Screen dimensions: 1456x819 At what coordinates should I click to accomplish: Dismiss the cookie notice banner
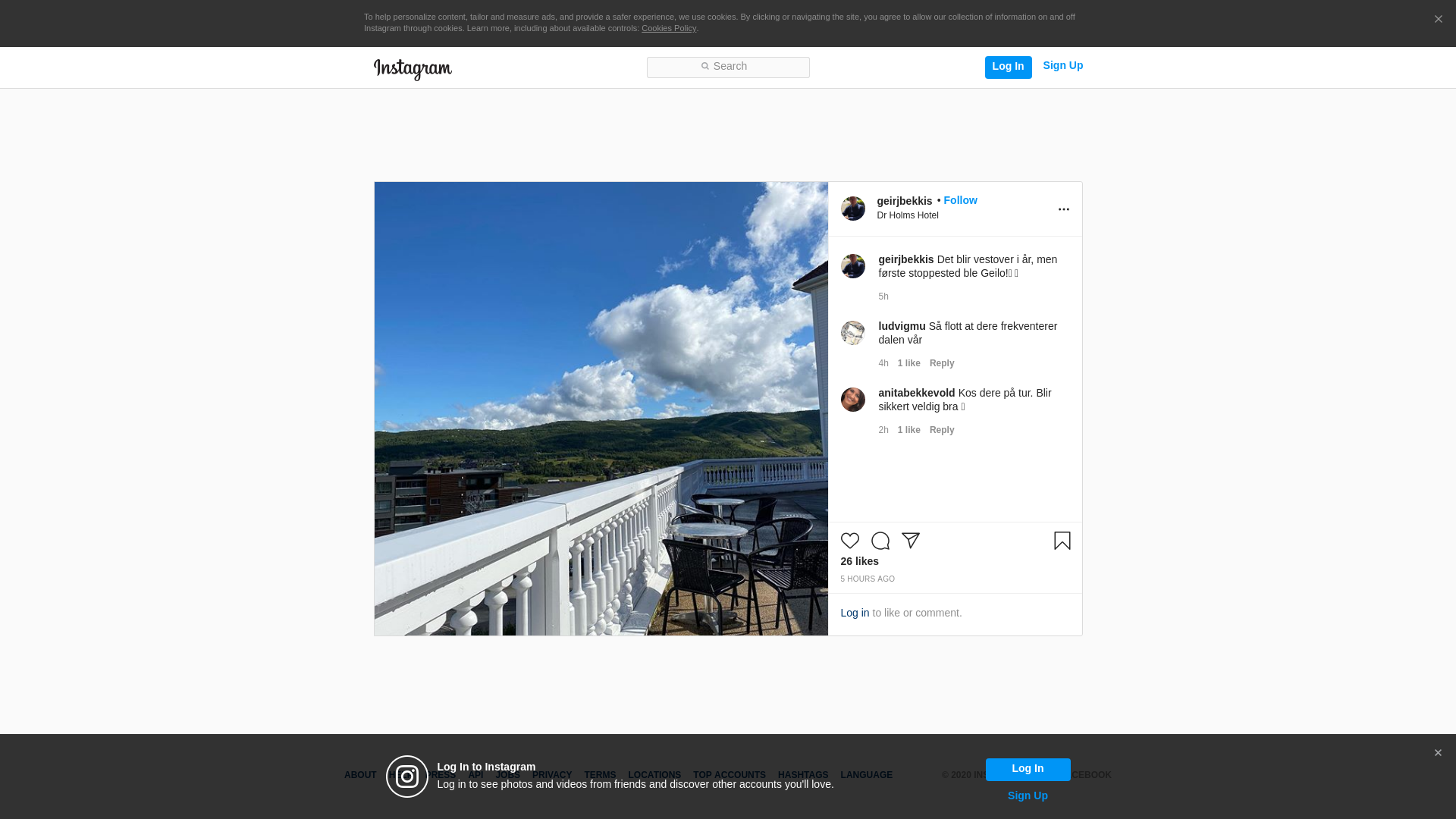tap(1438, 20)
